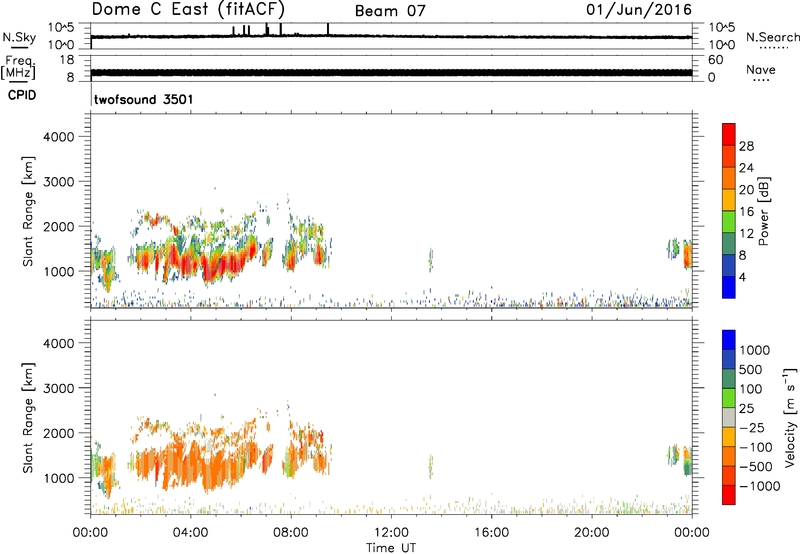Click the 'Time UT' axis title
This screenshot has width=800, height=554.
click(x=391, y=548)
